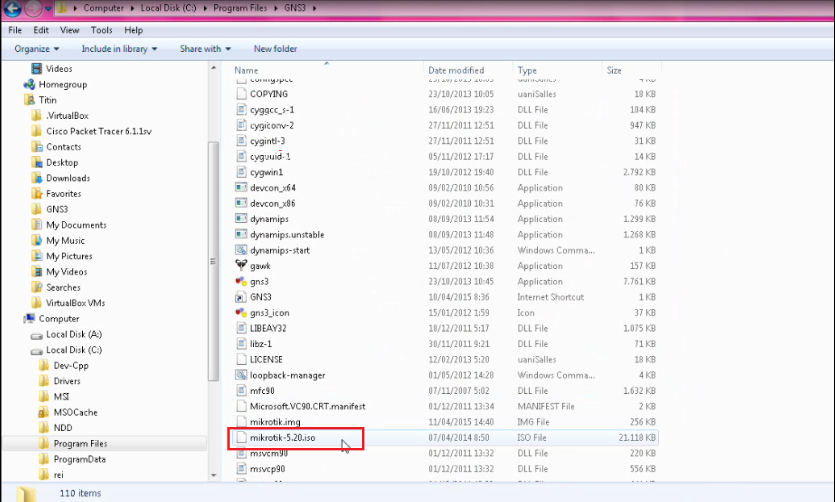Open the Help menu
Viewport: 835px width, 502px height.
[x=133, y=30]
